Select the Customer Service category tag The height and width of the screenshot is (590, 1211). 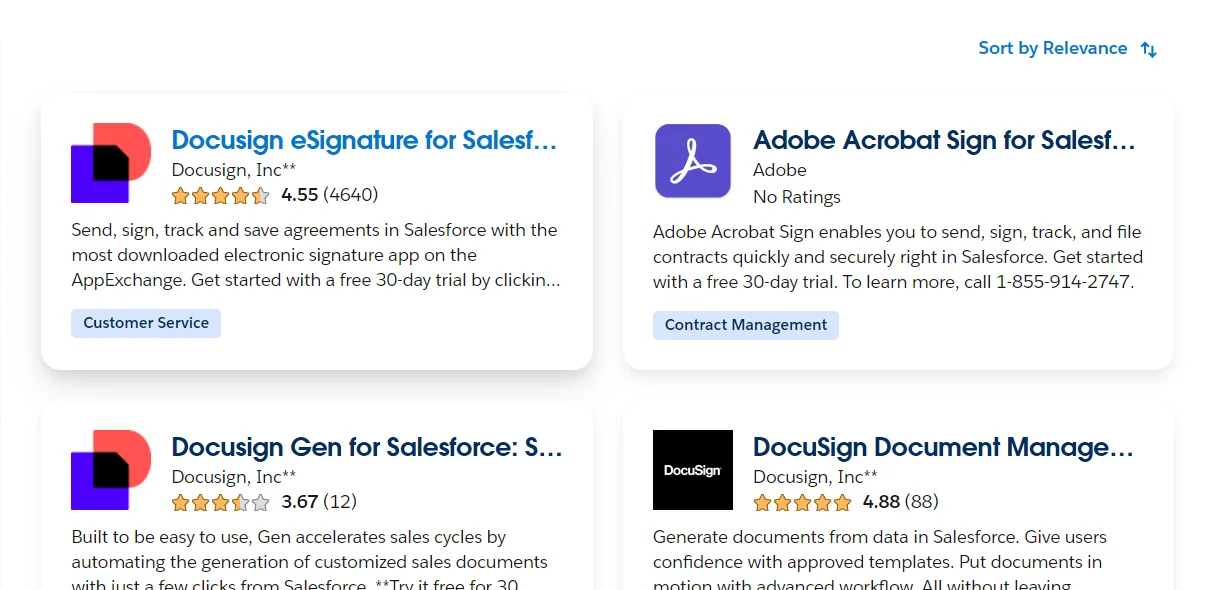coord(145,322)
